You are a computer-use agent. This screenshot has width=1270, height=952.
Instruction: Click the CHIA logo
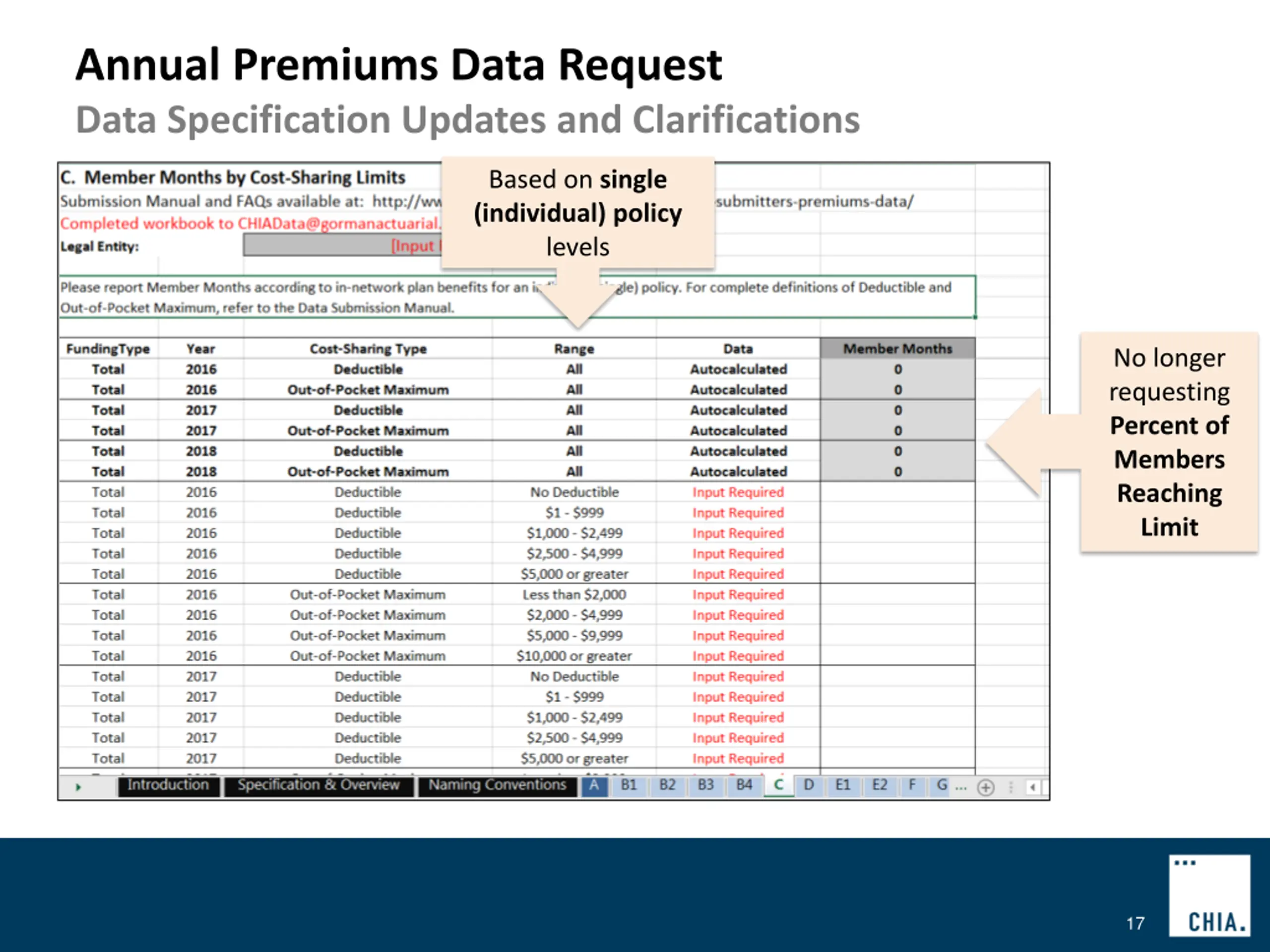1209,895
